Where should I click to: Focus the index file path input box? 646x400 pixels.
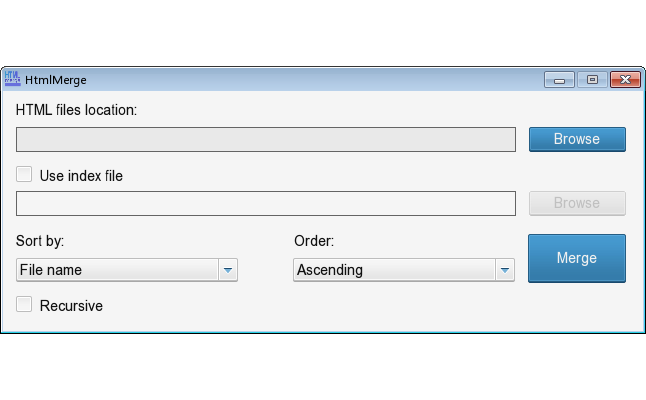[x=266, y=203]
